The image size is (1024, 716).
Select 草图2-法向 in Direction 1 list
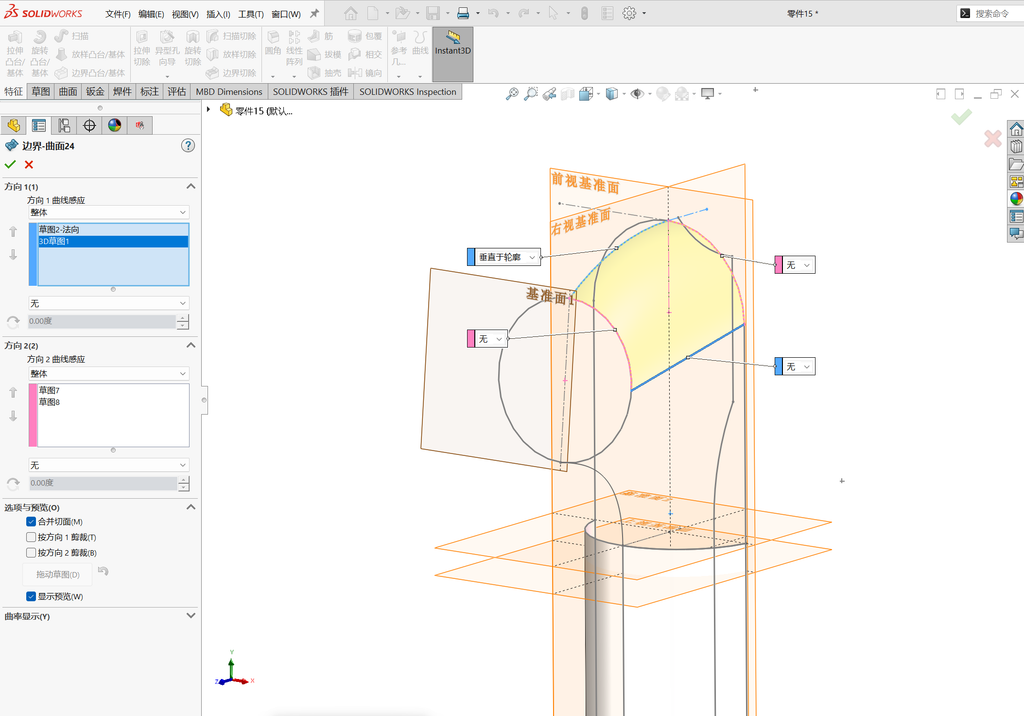tap(113, 229)
